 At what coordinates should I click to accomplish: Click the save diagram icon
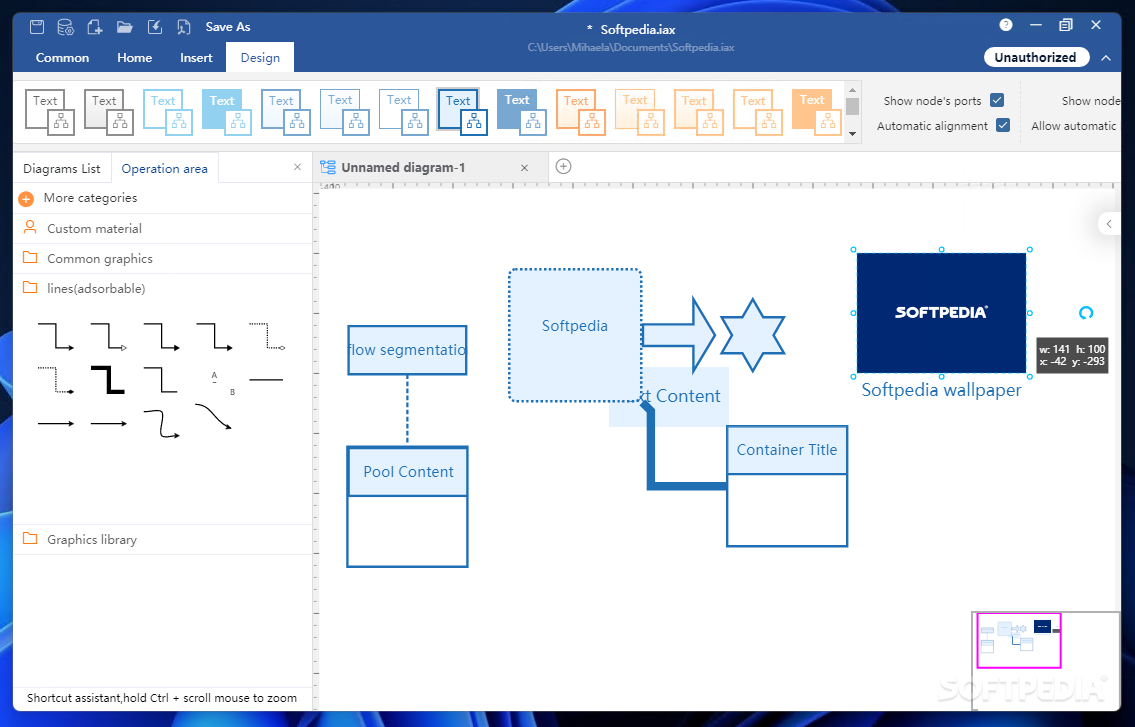point(37,27)
